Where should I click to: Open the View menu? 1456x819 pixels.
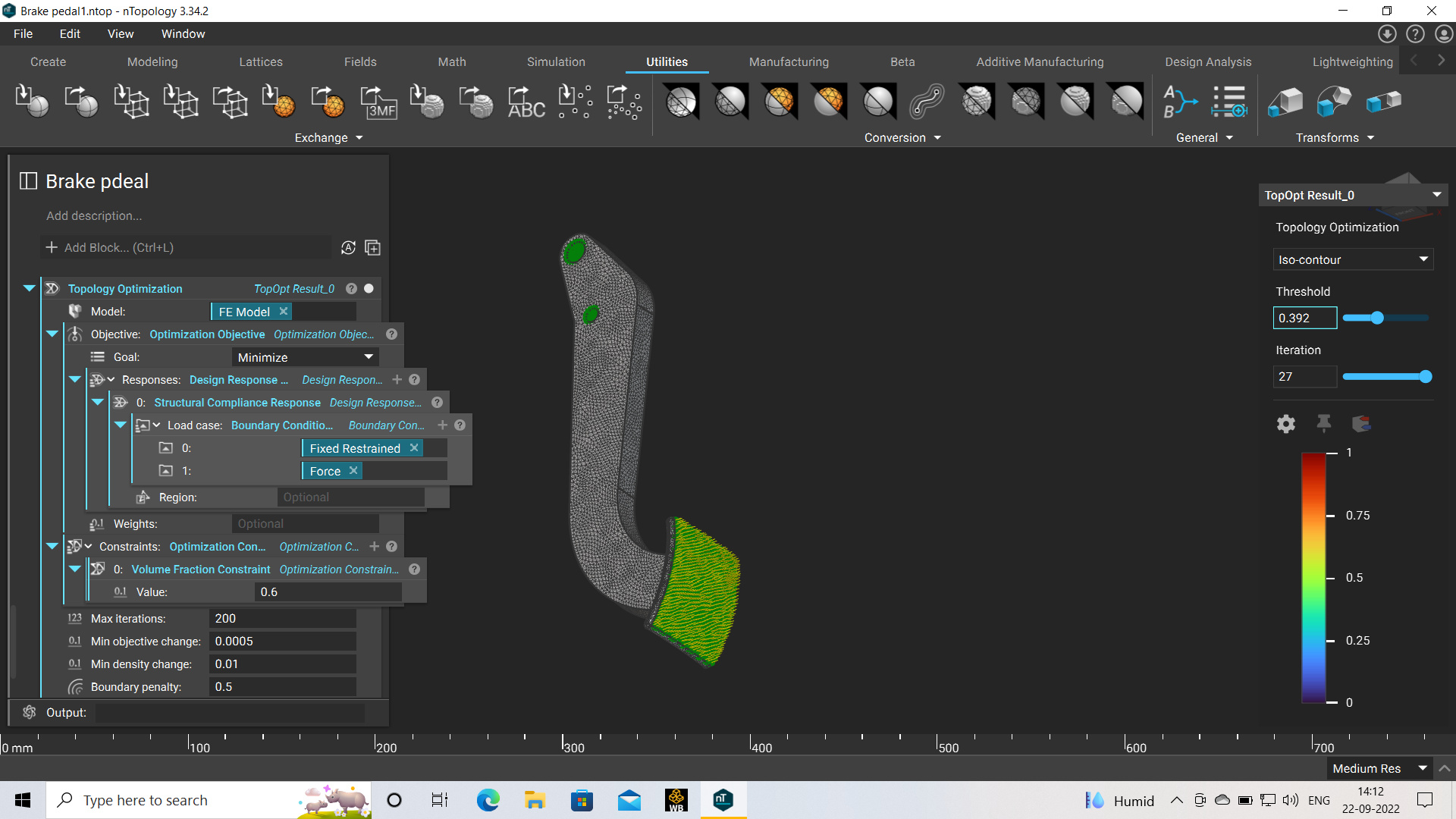pyautogui.click(x=120, y=33)
